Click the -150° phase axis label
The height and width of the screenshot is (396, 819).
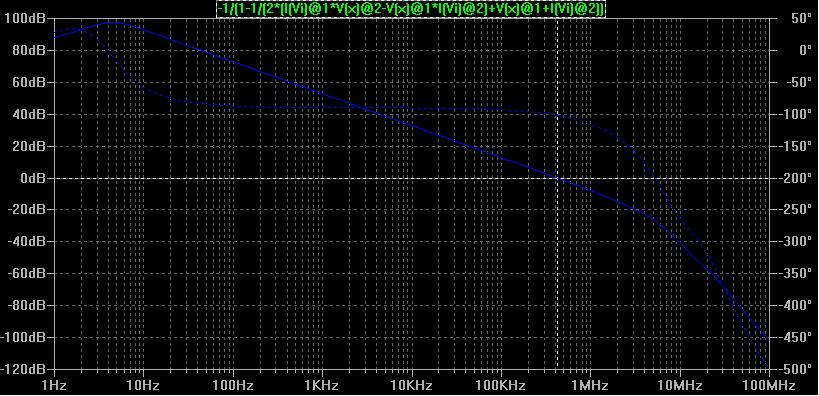tap(795, 146)
